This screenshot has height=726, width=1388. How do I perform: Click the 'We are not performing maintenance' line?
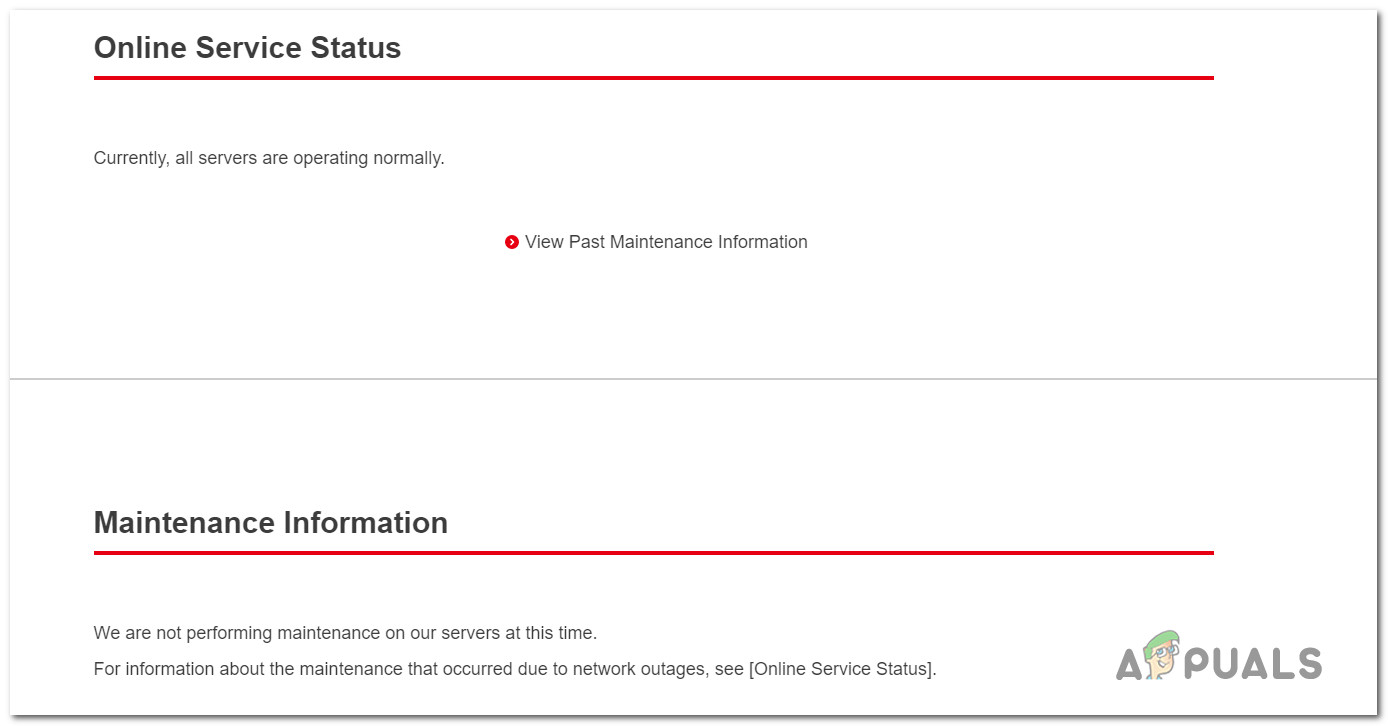tap(345, 633)
